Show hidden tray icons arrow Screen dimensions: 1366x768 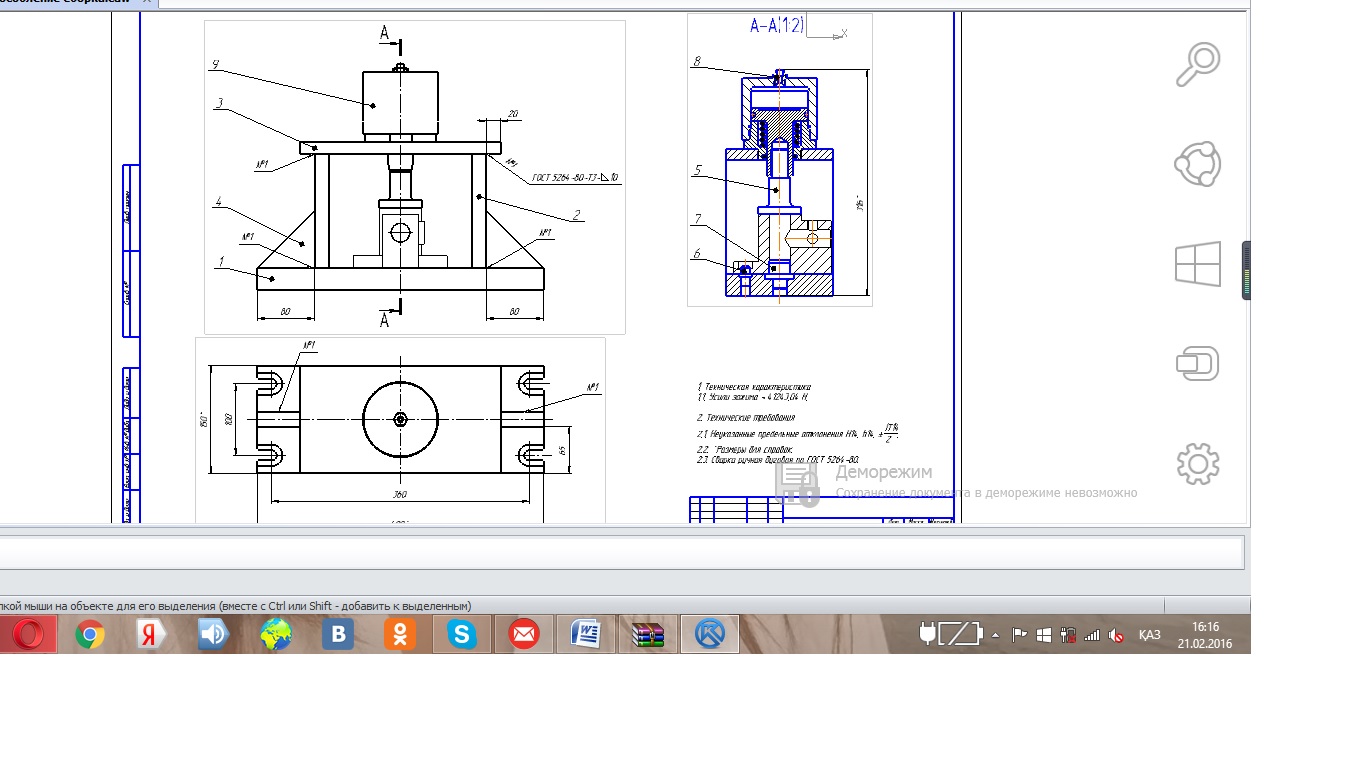point(995,635)
